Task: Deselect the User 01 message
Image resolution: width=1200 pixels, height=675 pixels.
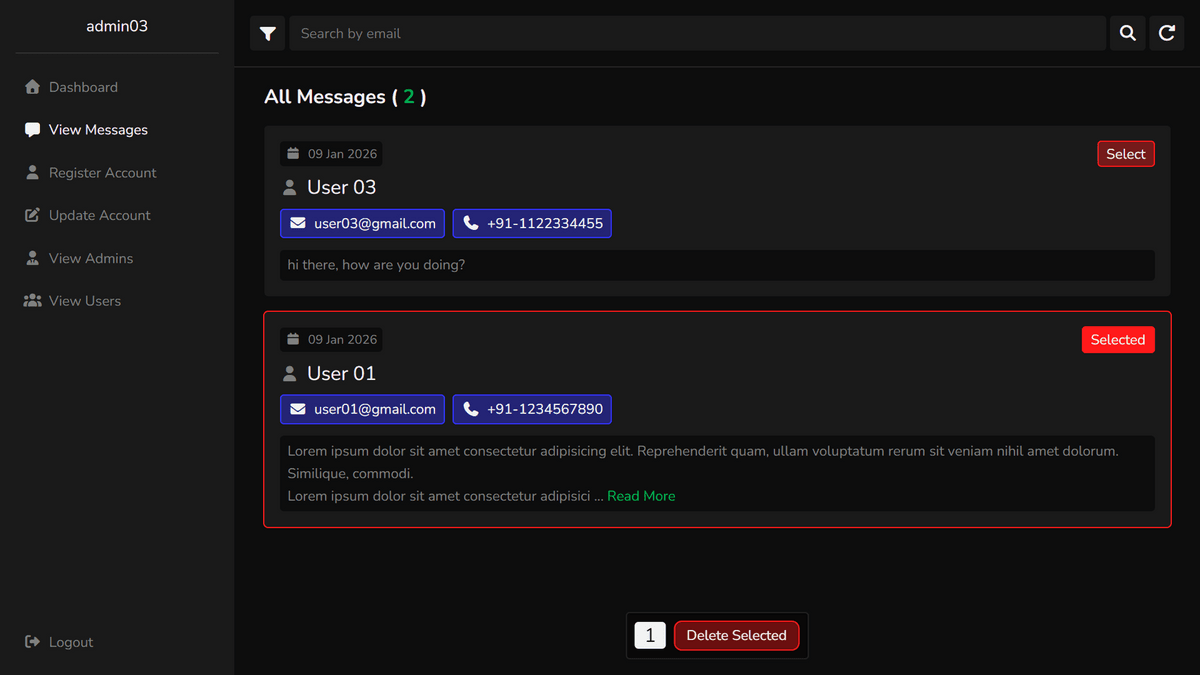Action: point(1117,340)
